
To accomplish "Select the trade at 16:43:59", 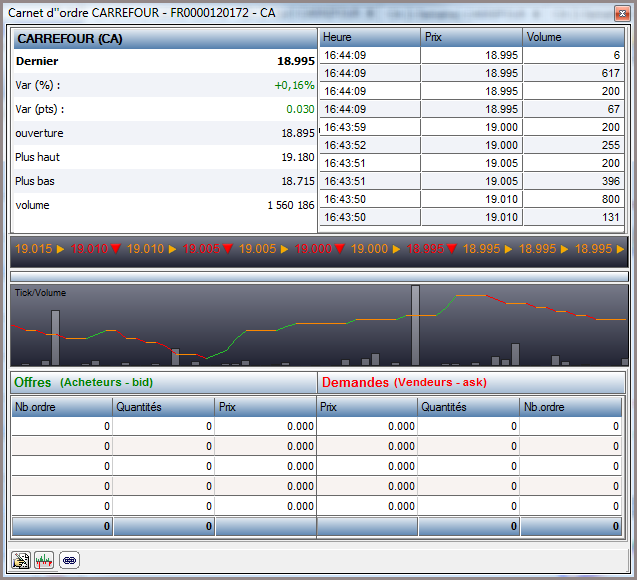I will pyautogui.click(x=472, y=127).
